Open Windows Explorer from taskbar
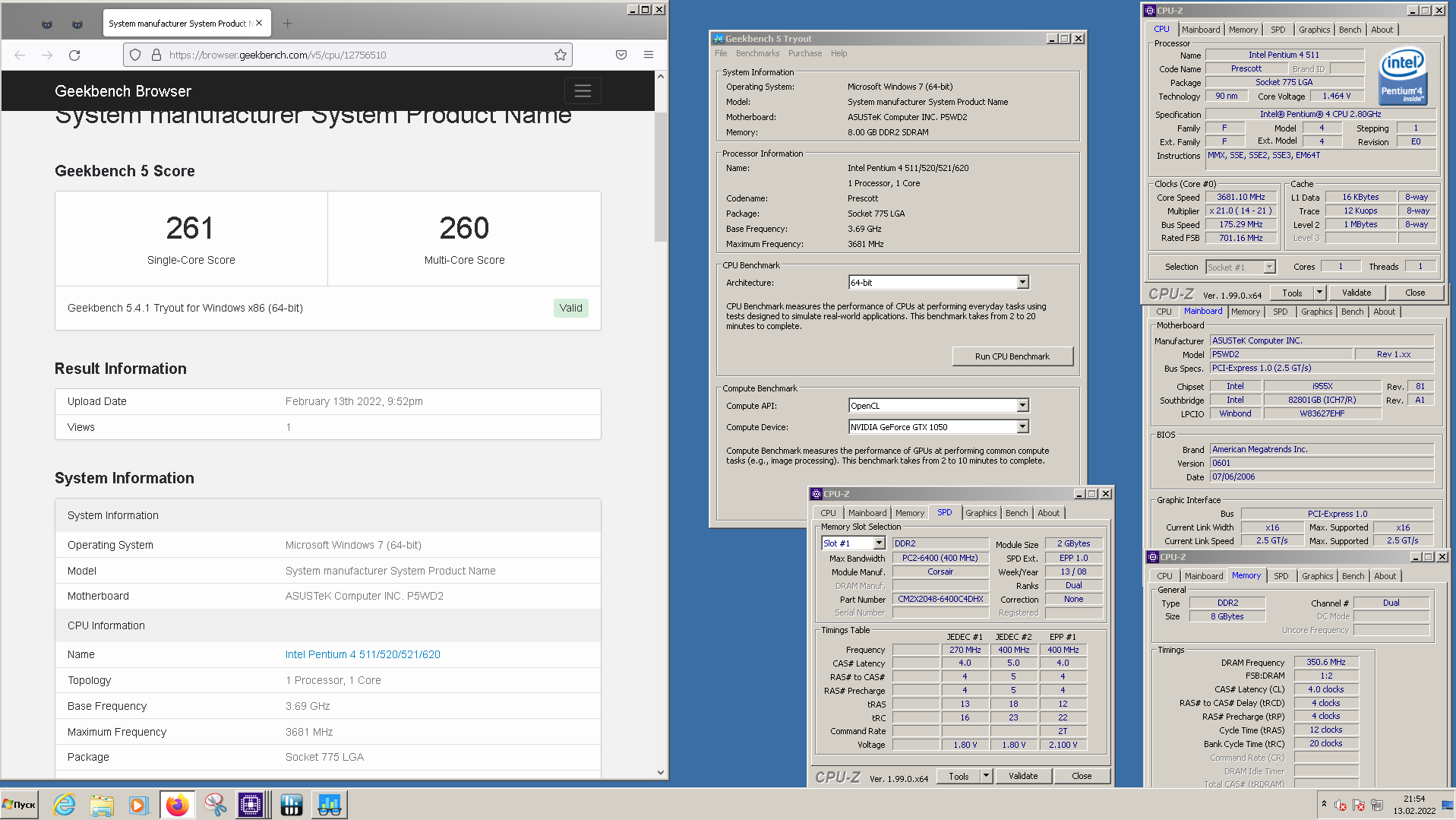Screen dimensions: 1456x820 101,805
